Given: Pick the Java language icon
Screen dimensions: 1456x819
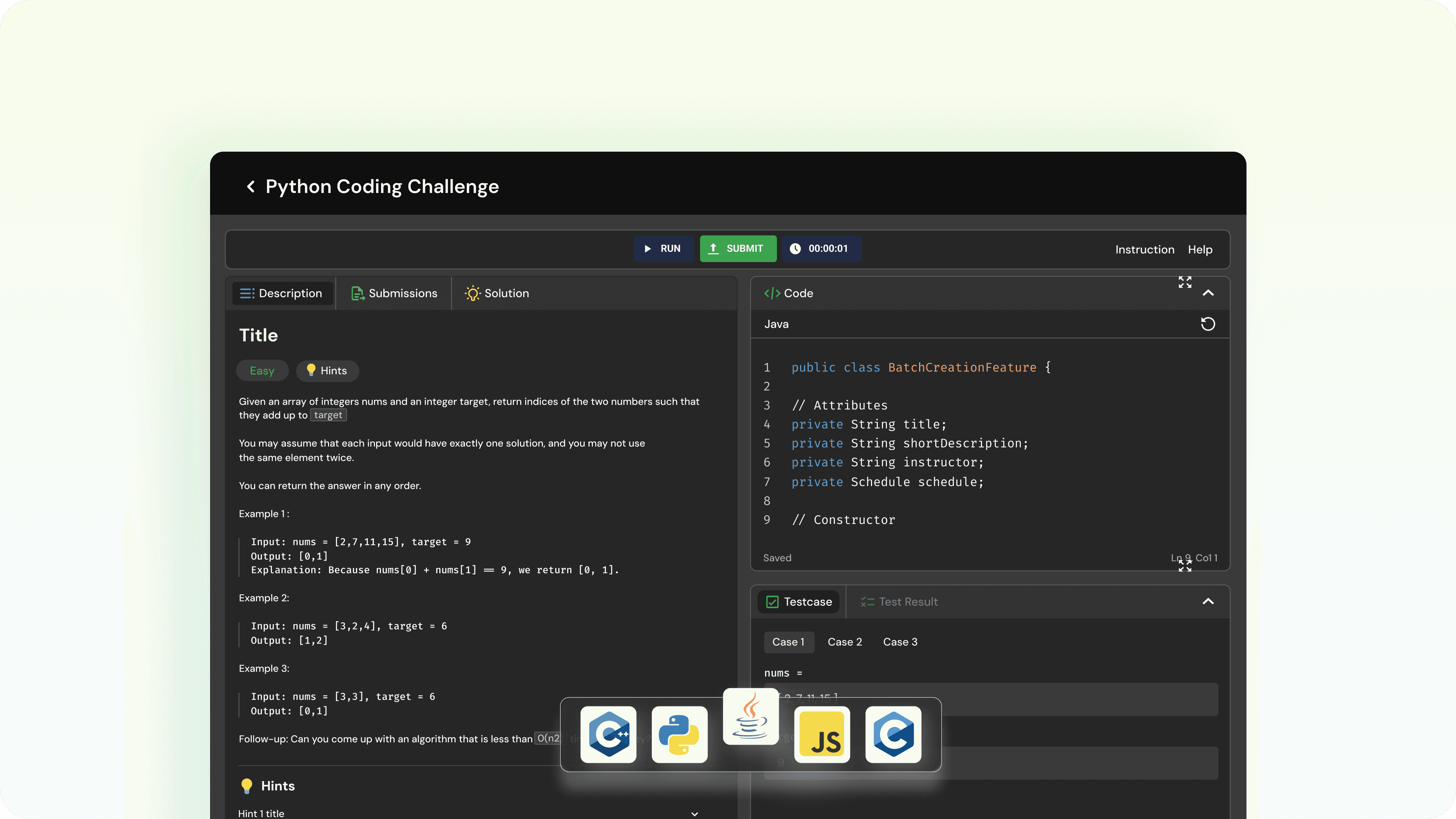Looking at the screenshot, I should [x=751, y=716].
